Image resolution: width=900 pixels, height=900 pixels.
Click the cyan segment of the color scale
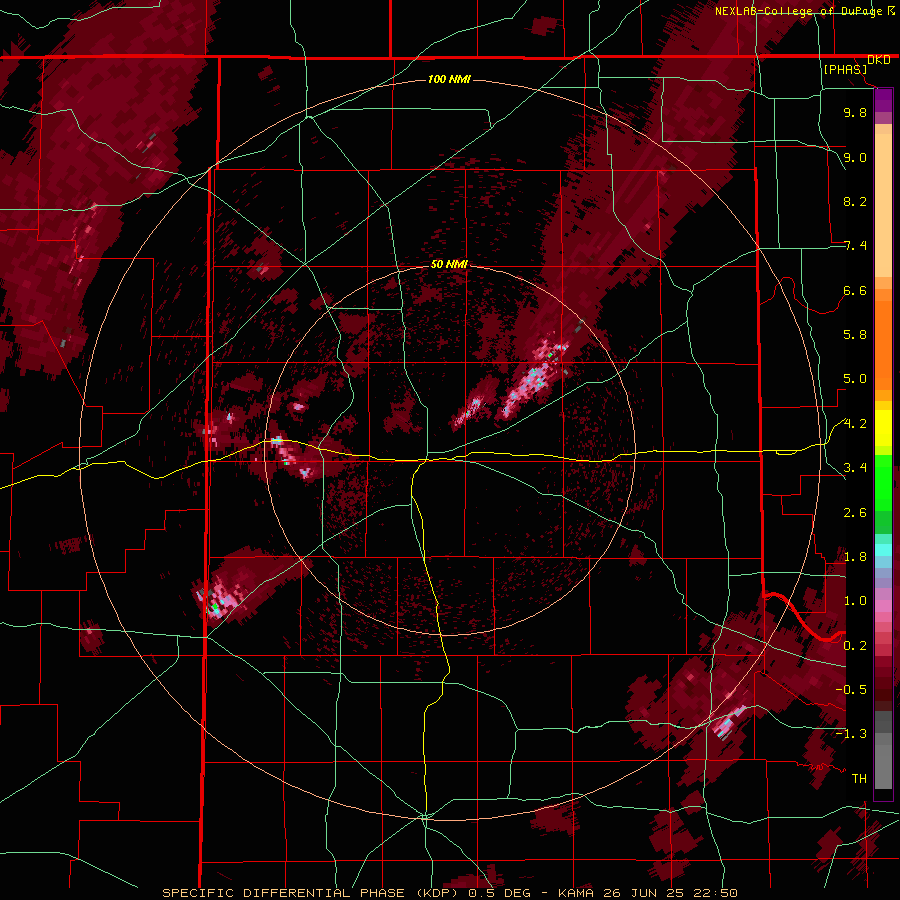tap(883, 549)
